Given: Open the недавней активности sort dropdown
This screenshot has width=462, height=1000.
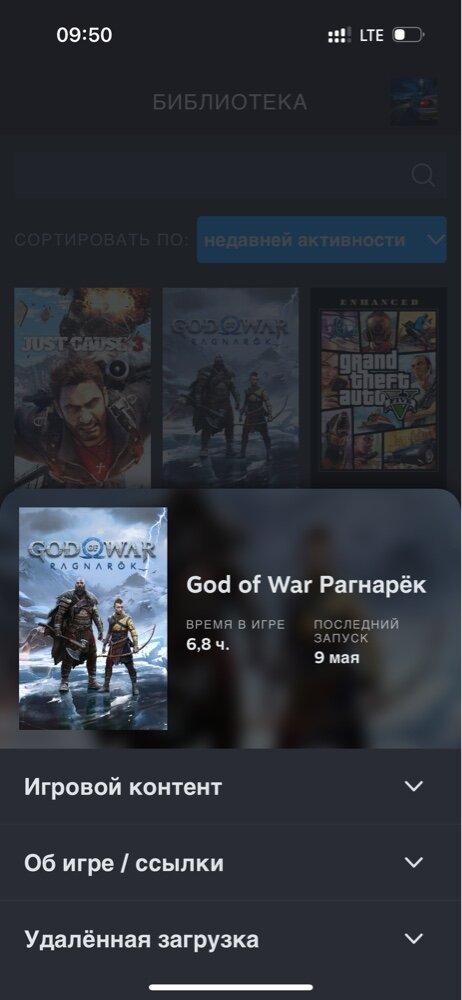Looking at the screenshot, I should click(x=322, y=240).
